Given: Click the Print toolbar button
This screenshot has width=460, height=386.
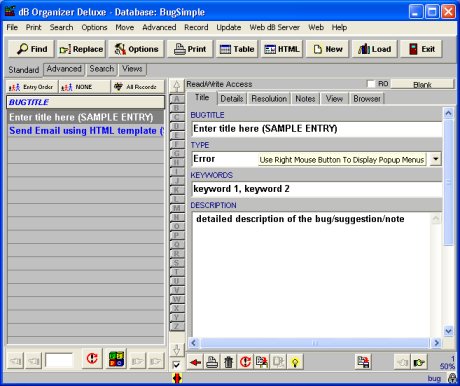Looking at the screenshot, I should coord(190,49).
